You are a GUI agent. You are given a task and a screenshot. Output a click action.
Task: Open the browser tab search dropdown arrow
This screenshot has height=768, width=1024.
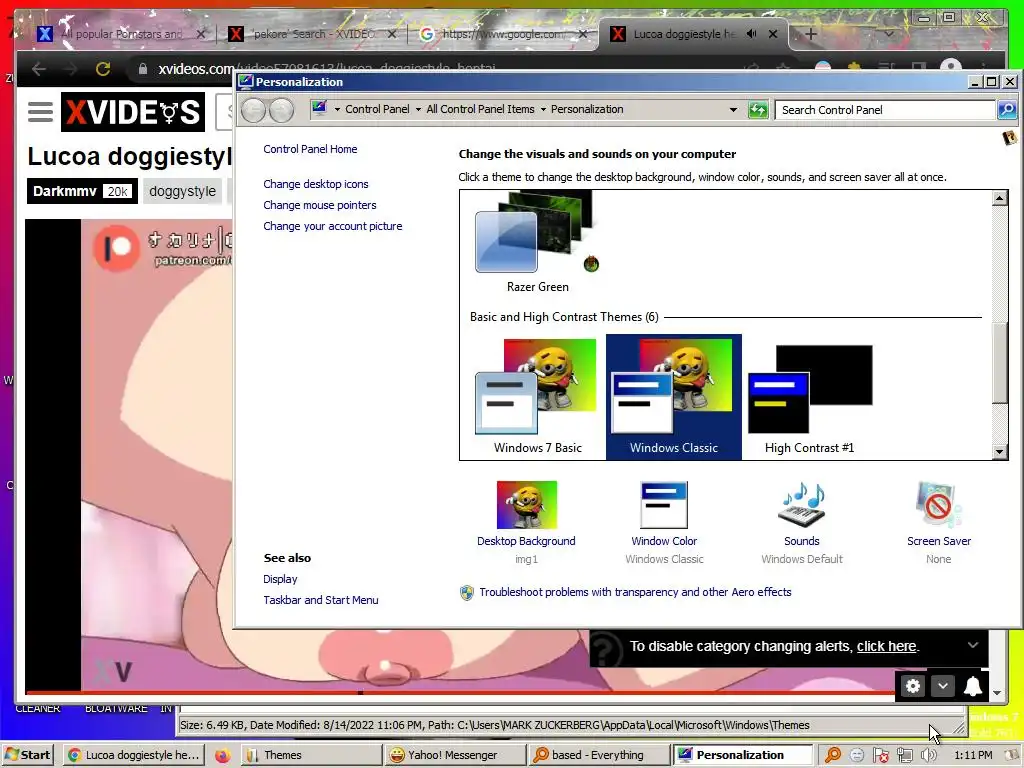[x=889, y=33]
